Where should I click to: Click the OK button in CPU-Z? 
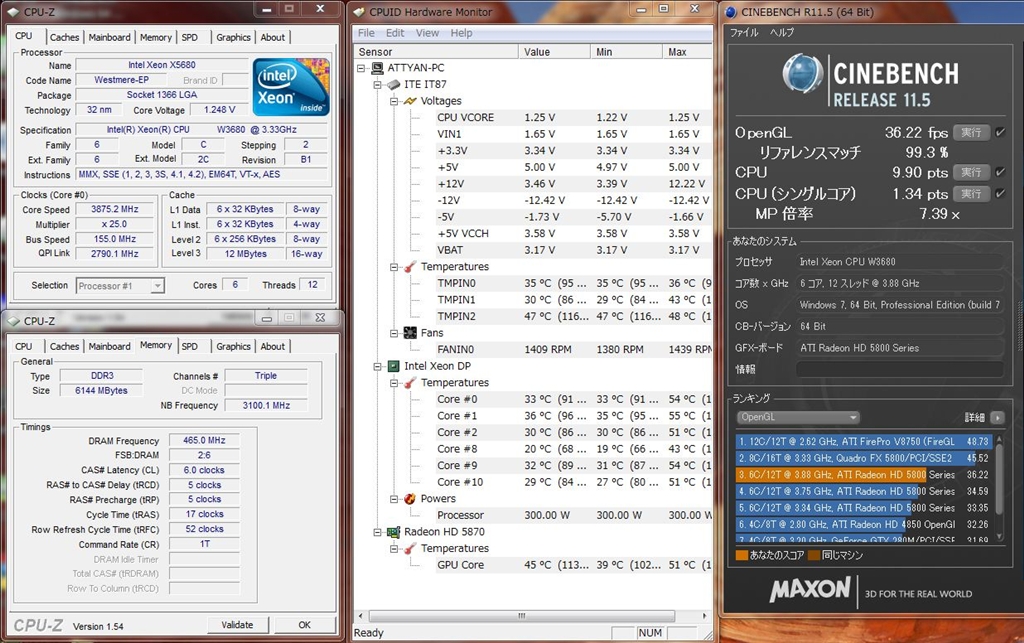[x=304, y=625]
